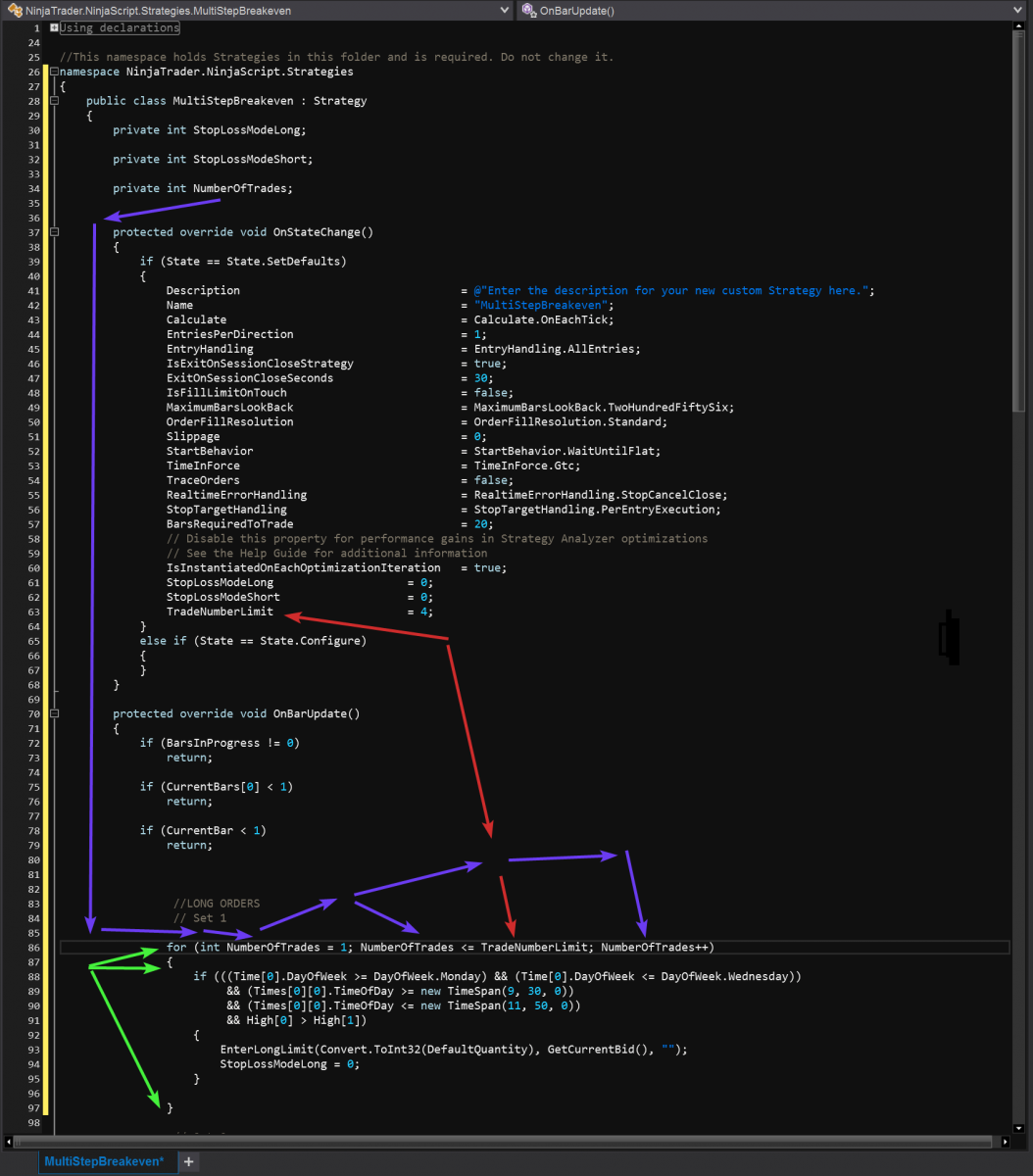Click the "+" icon to open a new editor tab
Image resolution: width=1033 pixels, height=1176 pixels.
(x=188, y=1161)
